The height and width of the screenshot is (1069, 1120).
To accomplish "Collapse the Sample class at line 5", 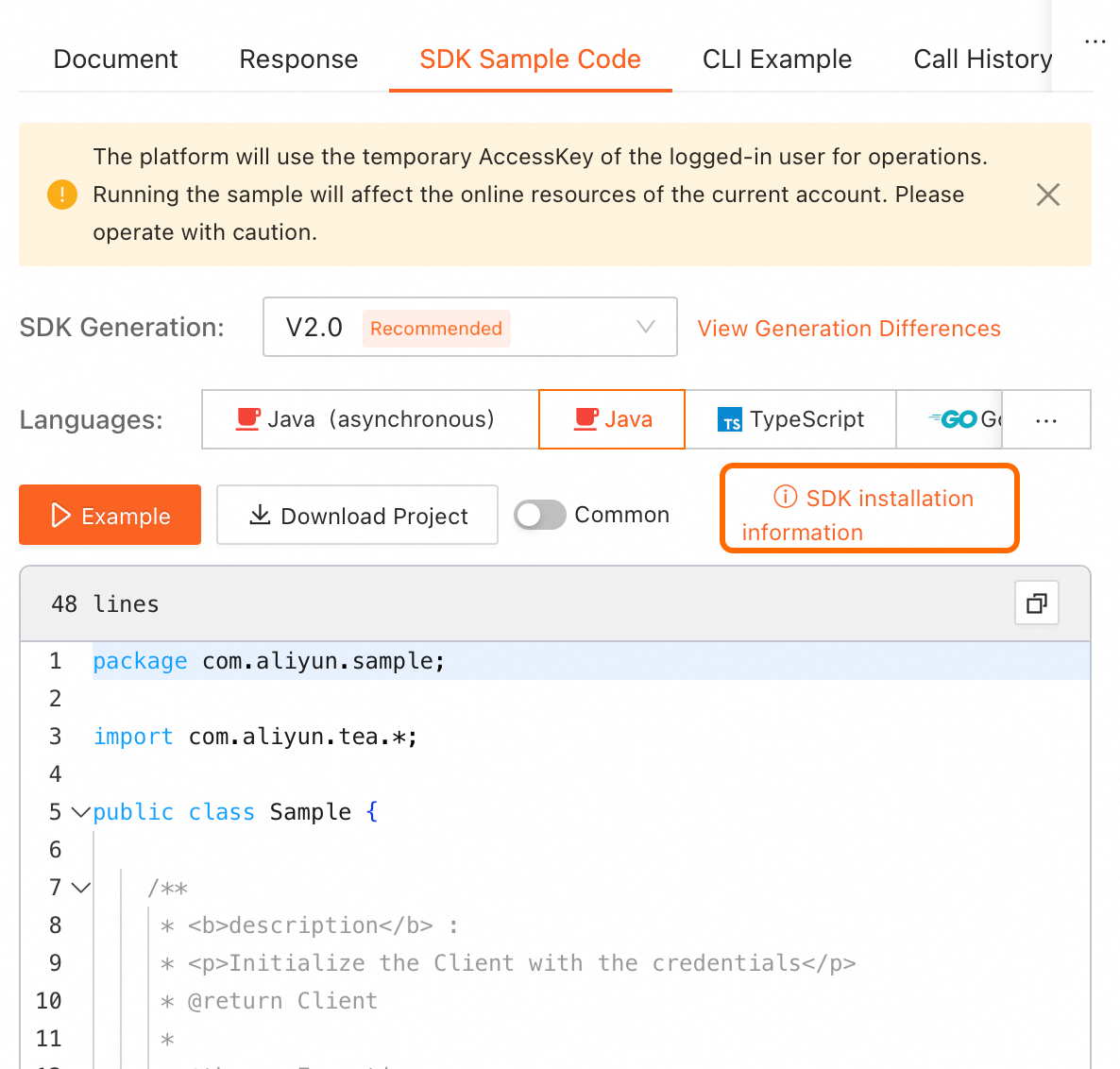I will coord(81,812).
